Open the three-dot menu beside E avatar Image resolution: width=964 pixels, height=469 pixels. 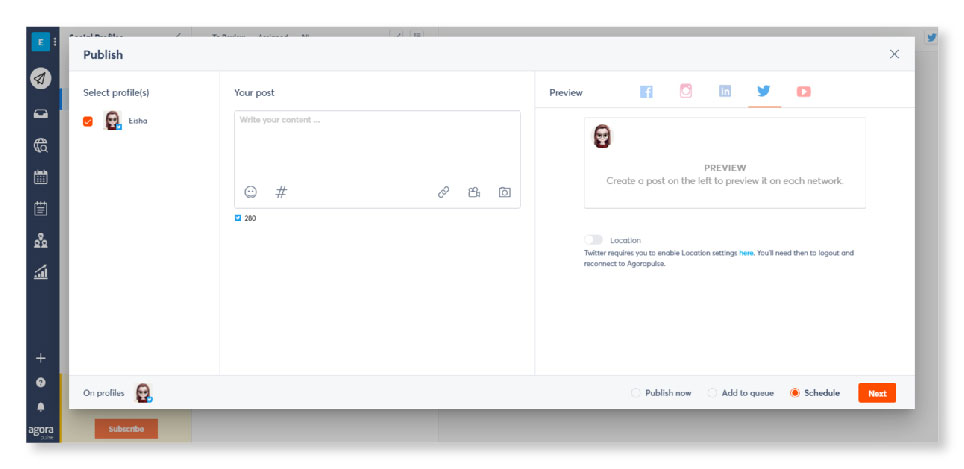pos(55,42)
